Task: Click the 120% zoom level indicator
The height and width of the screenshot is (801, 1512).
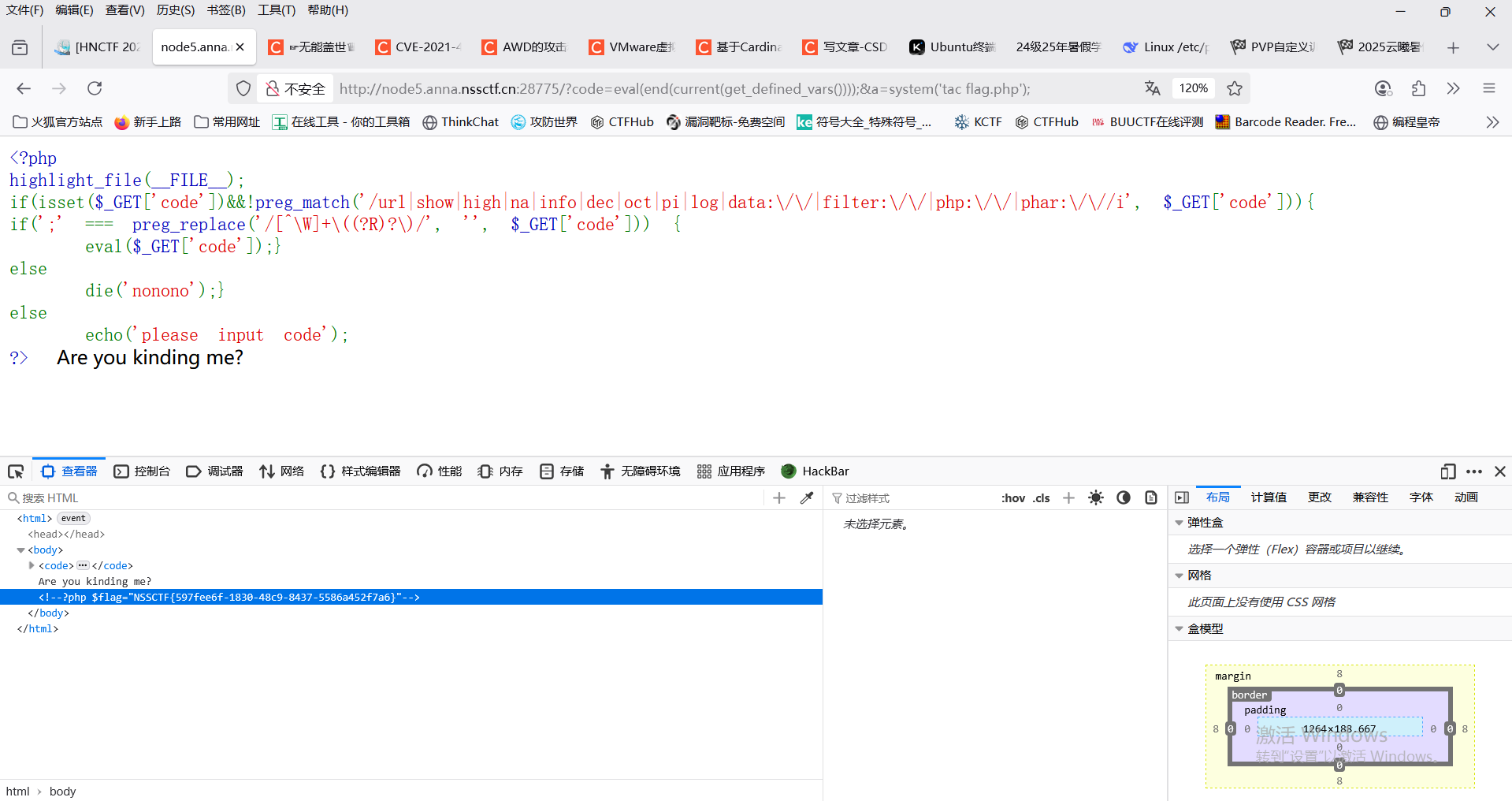Action: point(1193,88)
